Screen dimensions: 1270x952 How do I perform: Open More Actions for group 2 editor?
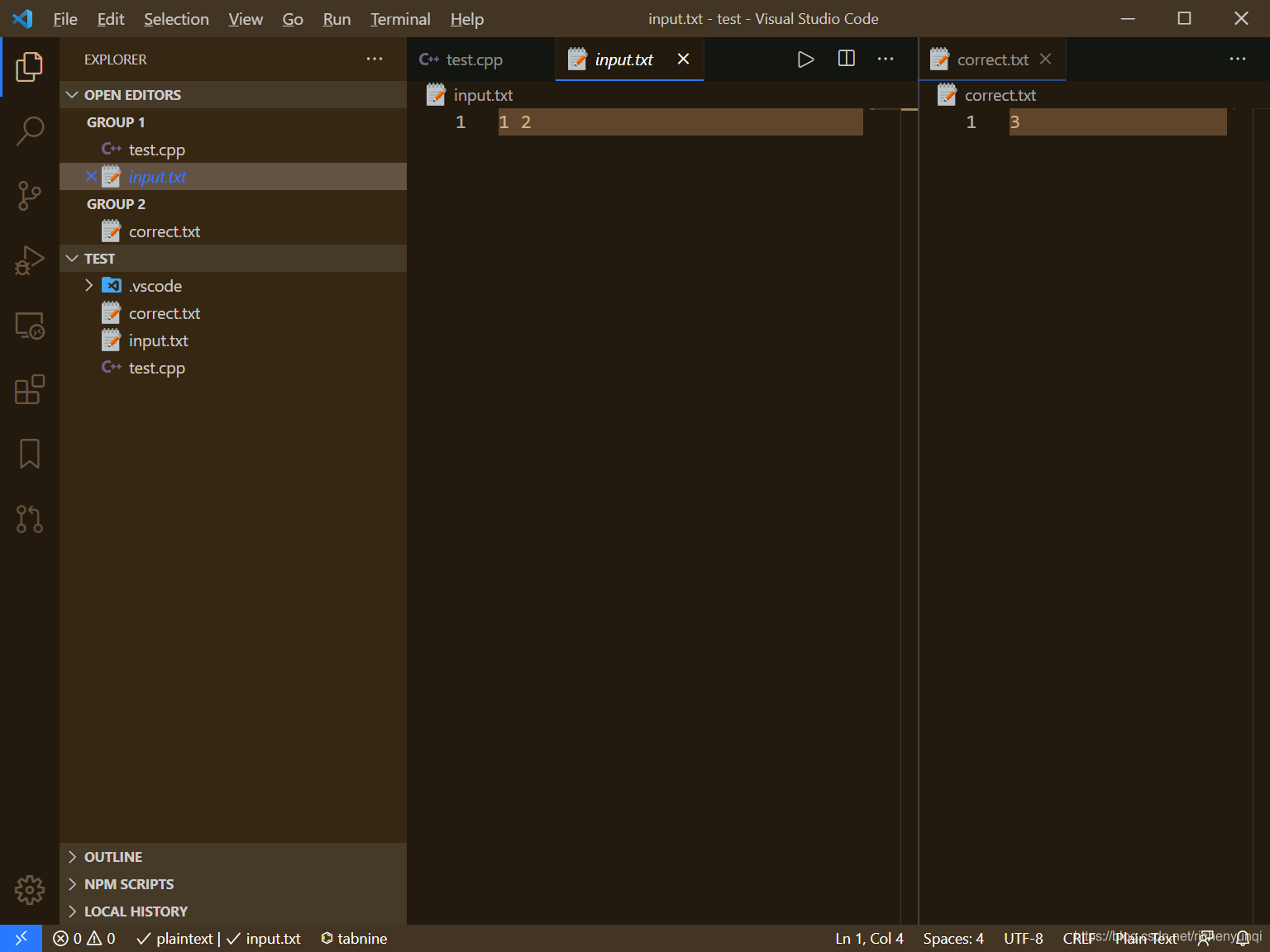pyautogui.click(x=1238, y=59)
